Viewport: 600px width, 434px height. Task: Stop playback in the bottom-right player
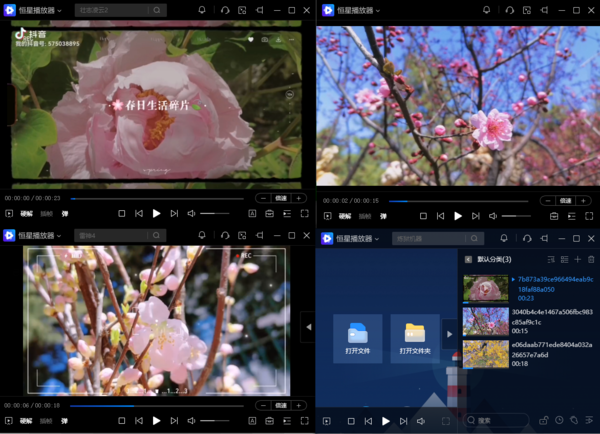pyautogui.click(x=350, y=422)
